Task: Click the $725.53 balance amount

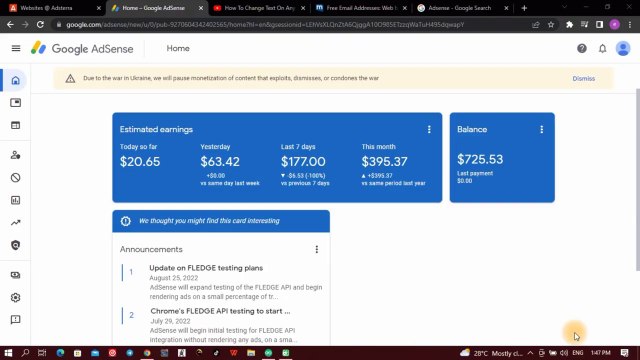Action: (480, 159)
